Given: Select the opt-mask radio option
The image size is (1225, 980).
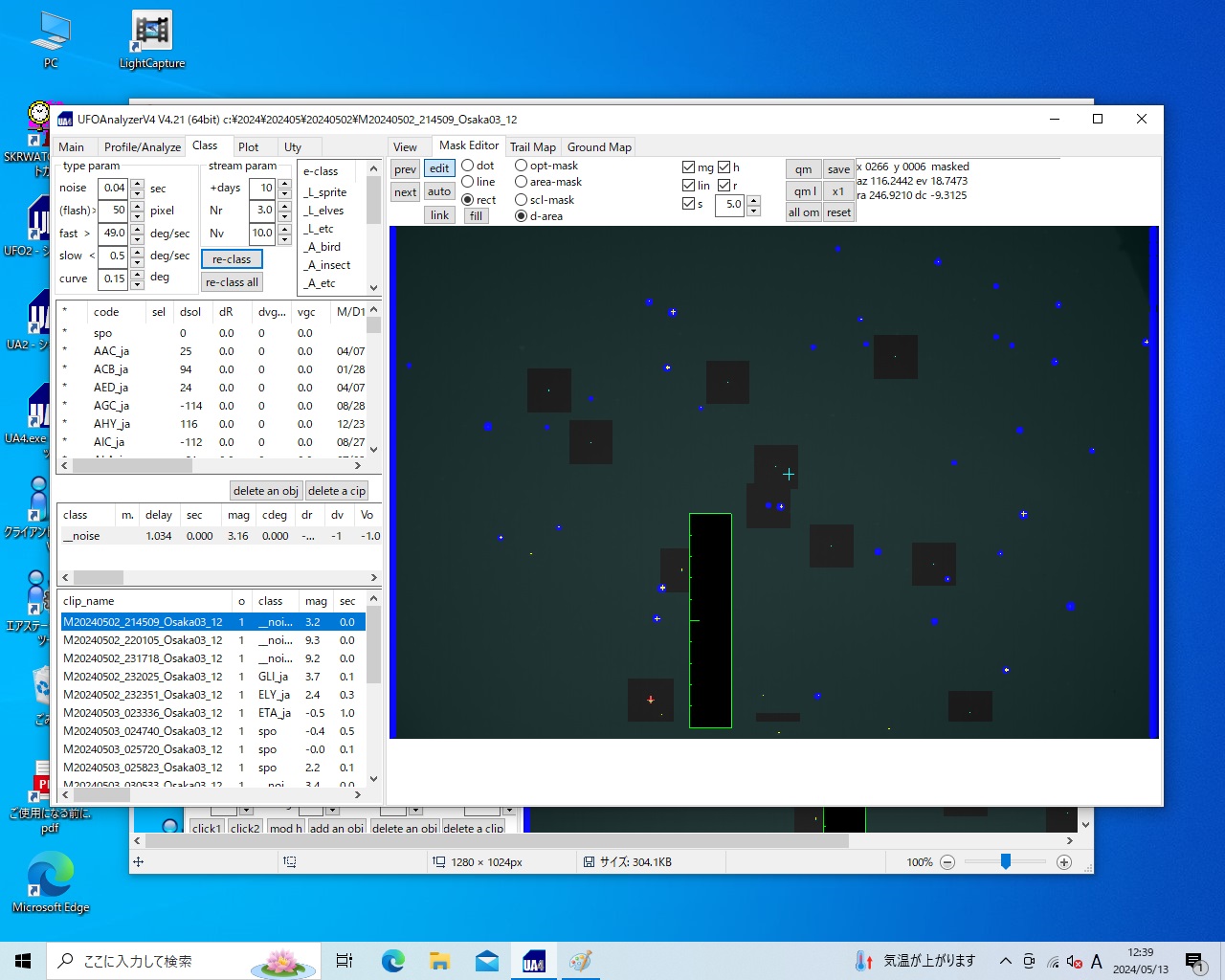Looking at the screenshot, I should 522,166.
